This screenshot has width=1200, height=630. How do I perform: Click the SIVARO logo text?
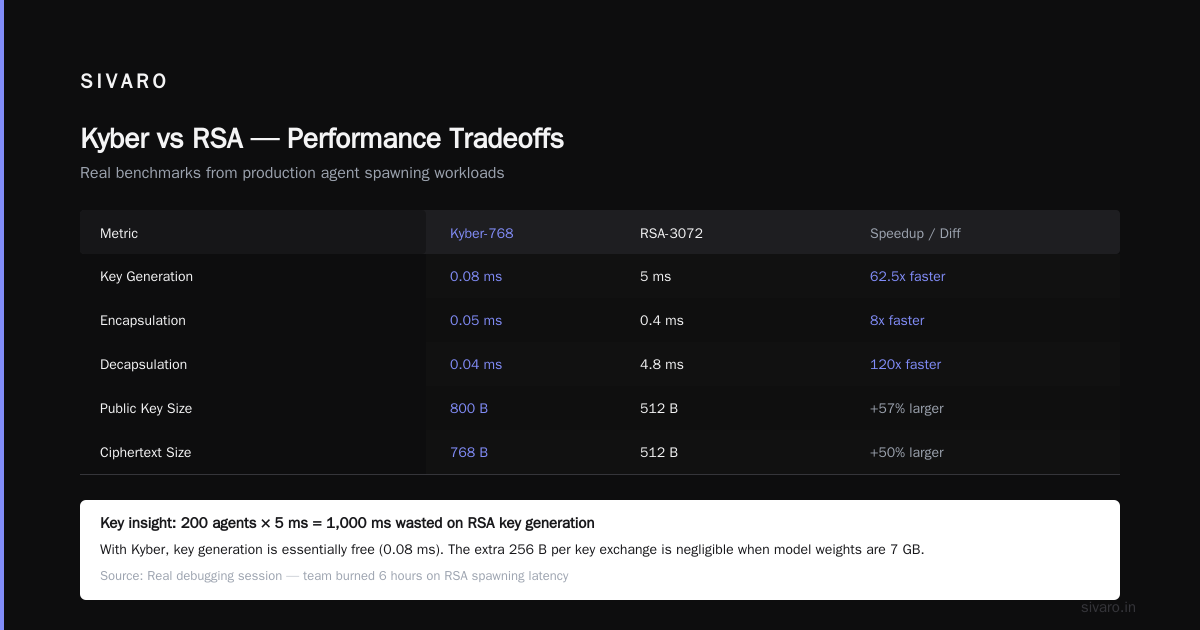click(x=124, y=82)
